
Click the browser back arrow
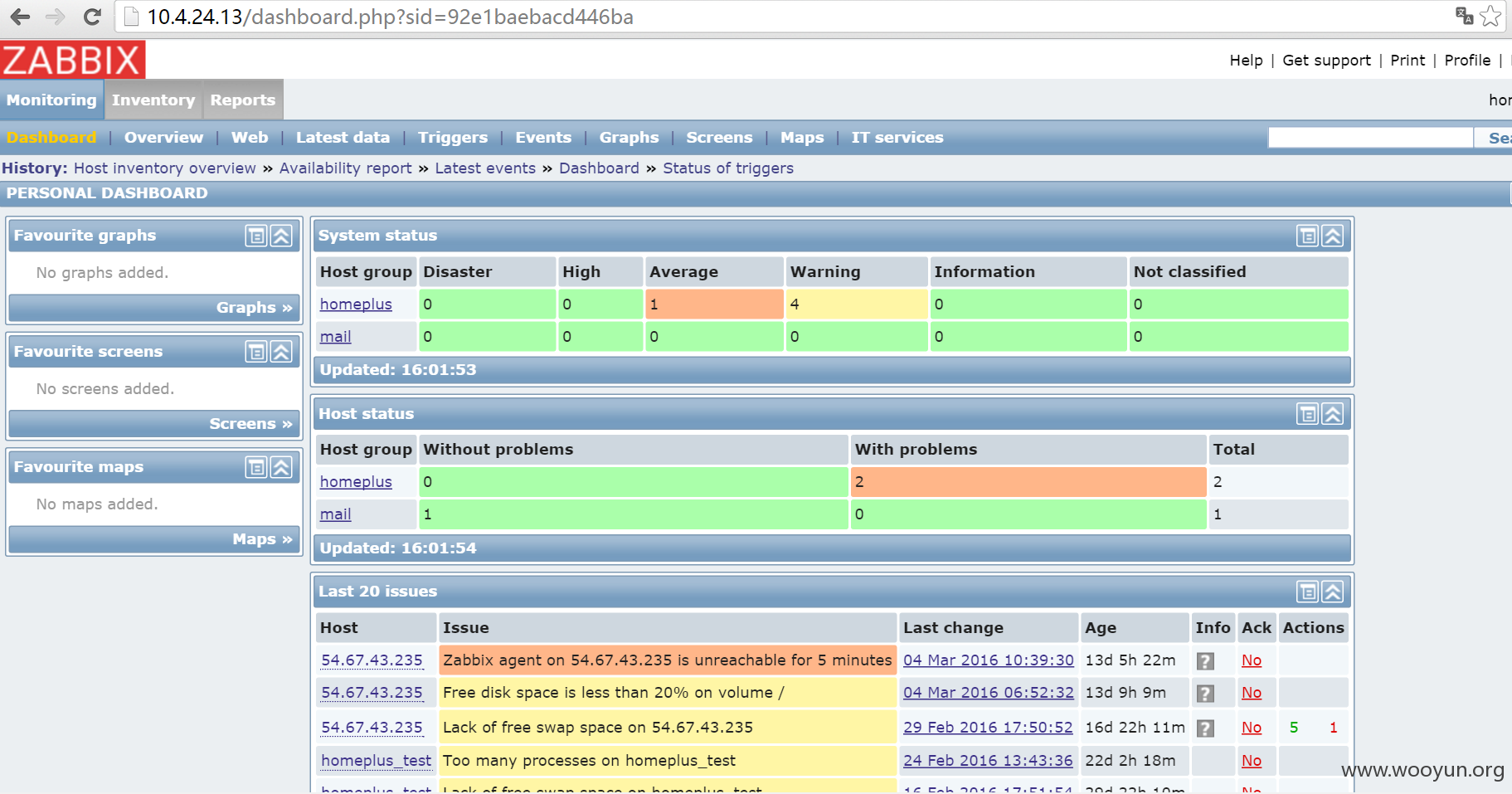click(20, 17)
